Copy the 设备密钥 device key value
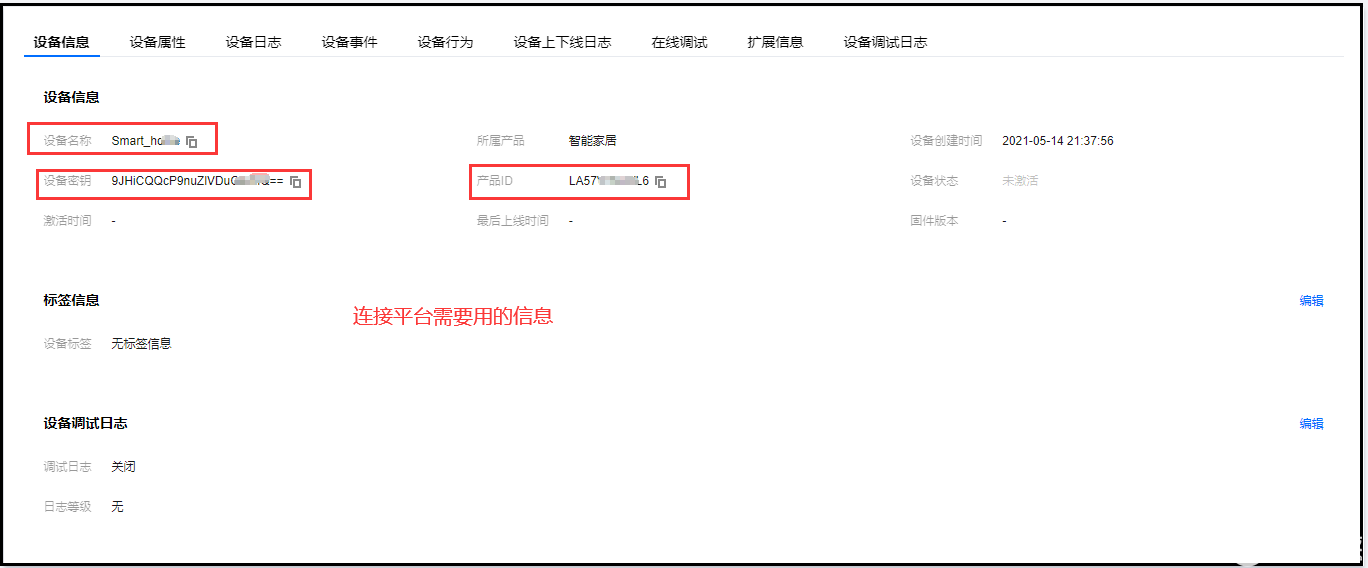This screenshot has width=1368, height=568. (x=296, y=182)
